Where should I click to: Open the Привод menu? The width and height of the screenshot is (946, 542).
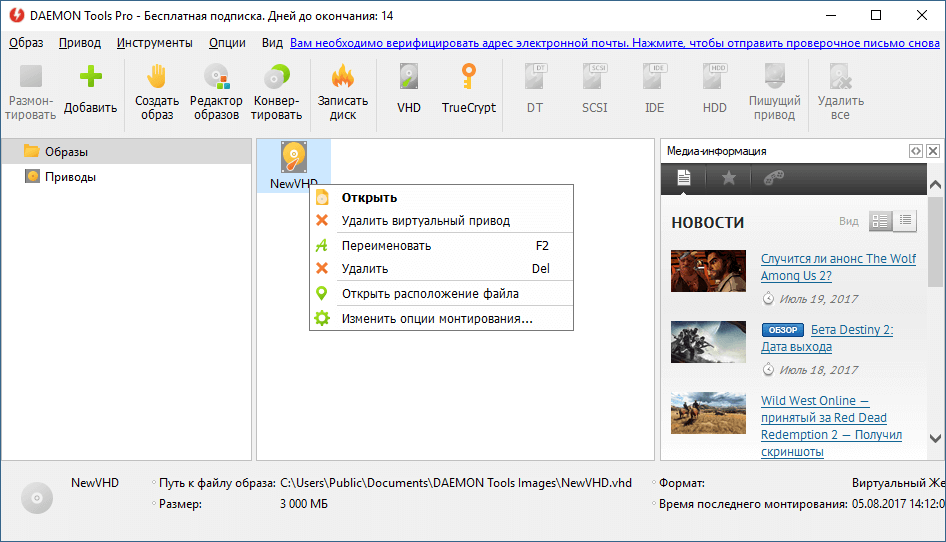pos(80,43)
